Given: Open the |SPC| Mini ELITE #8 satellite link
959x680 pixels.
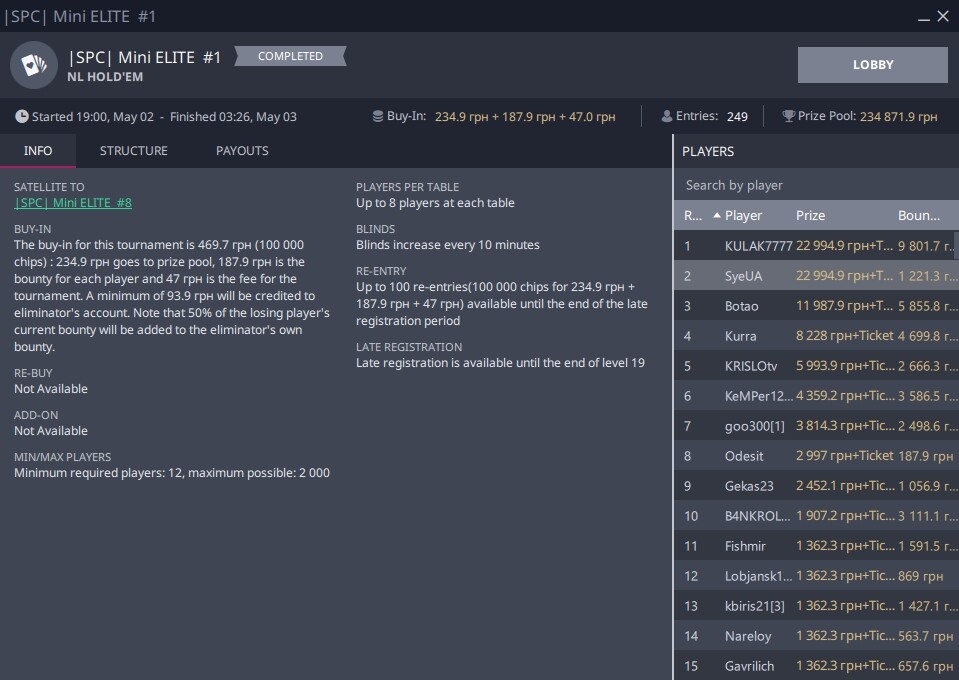Looking at the screenshot, I should click(73, 202).
